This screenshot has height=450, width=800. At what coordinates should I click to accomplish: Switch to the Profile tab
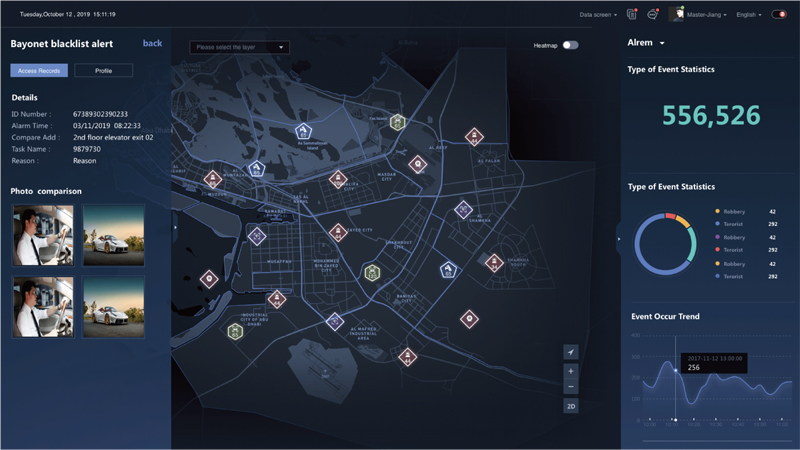(103, 71)
